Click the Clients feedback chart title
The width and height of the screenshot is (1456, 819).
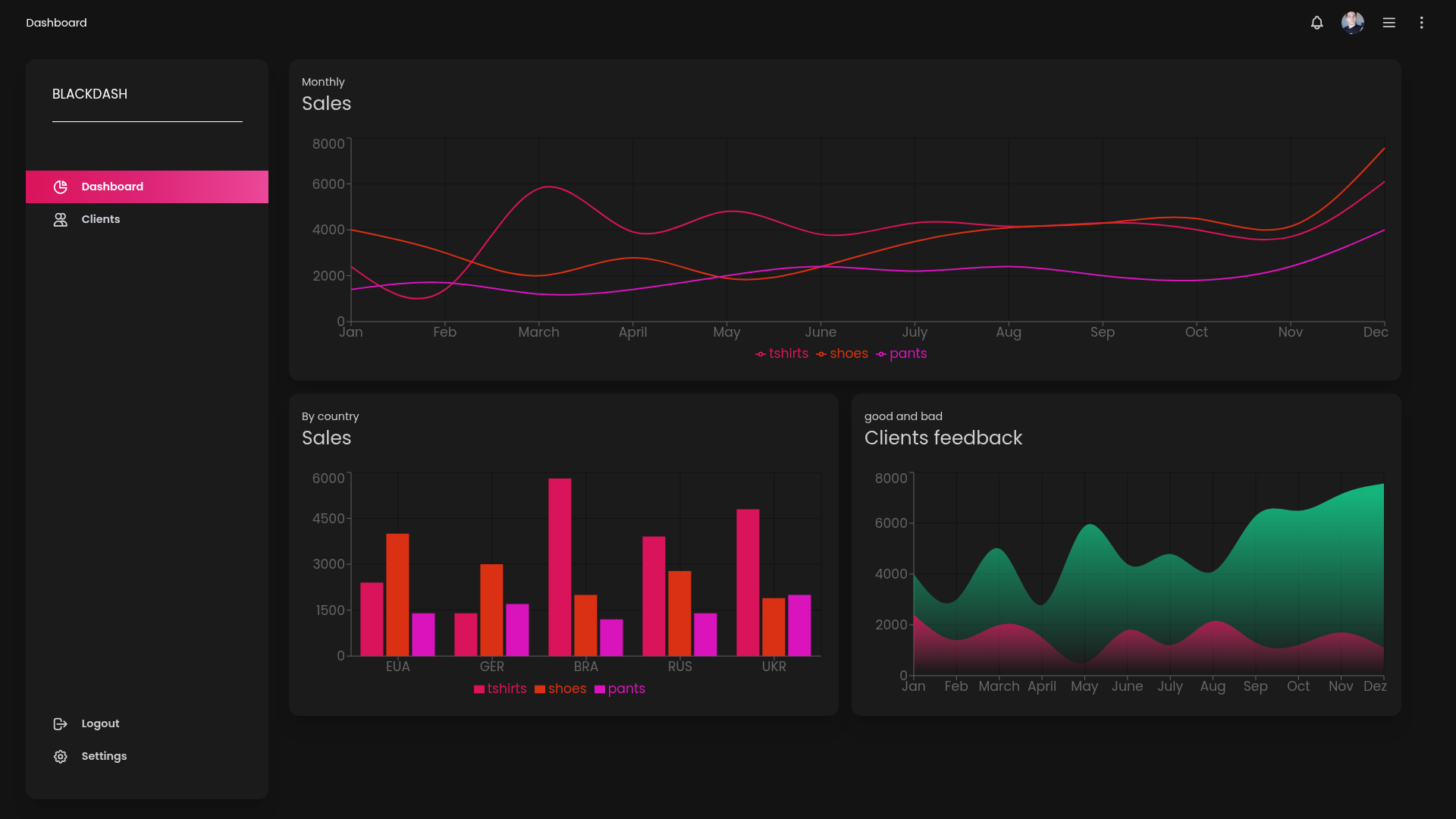pos(943,438)
